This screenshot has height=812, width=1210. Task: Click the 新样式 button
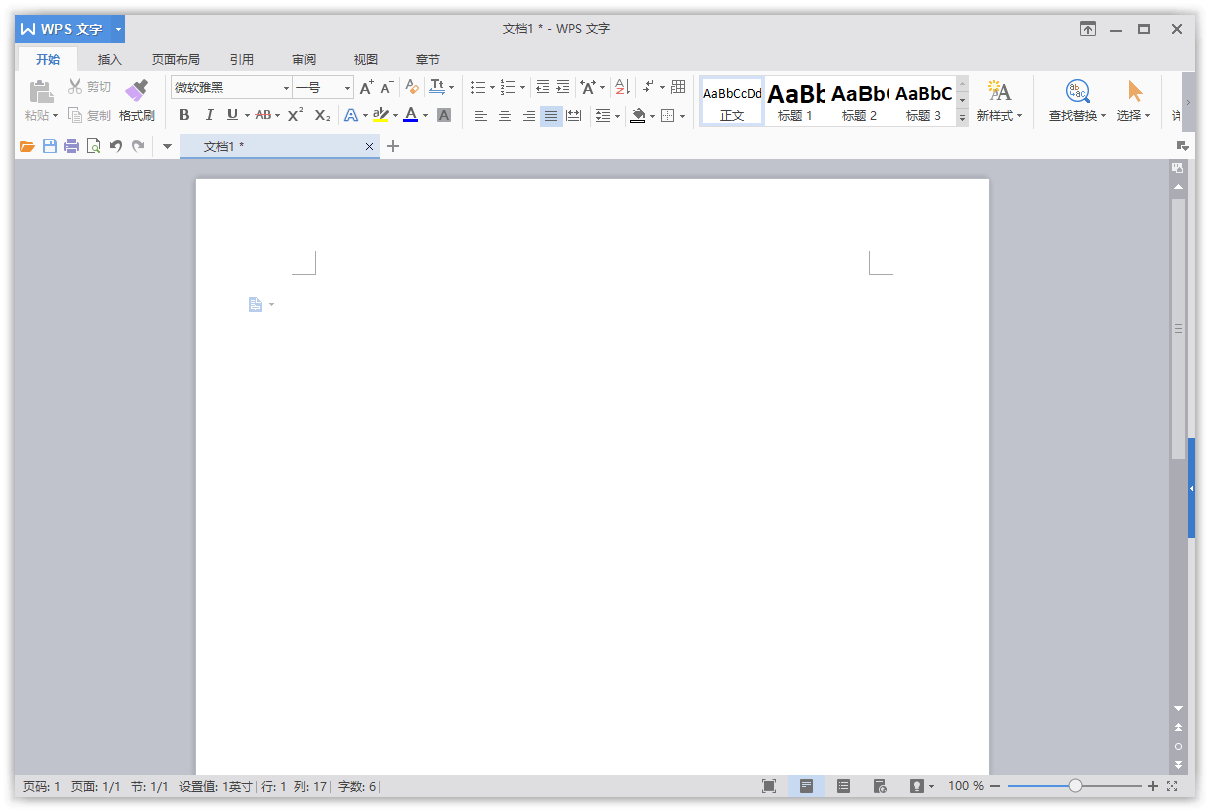pyautogui.click(x=999, y=100)
